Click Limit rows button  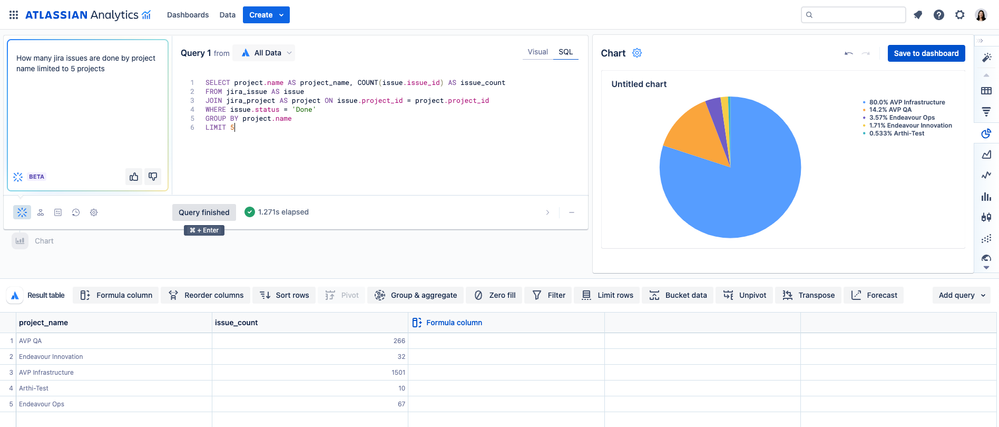tap(607, 295)
